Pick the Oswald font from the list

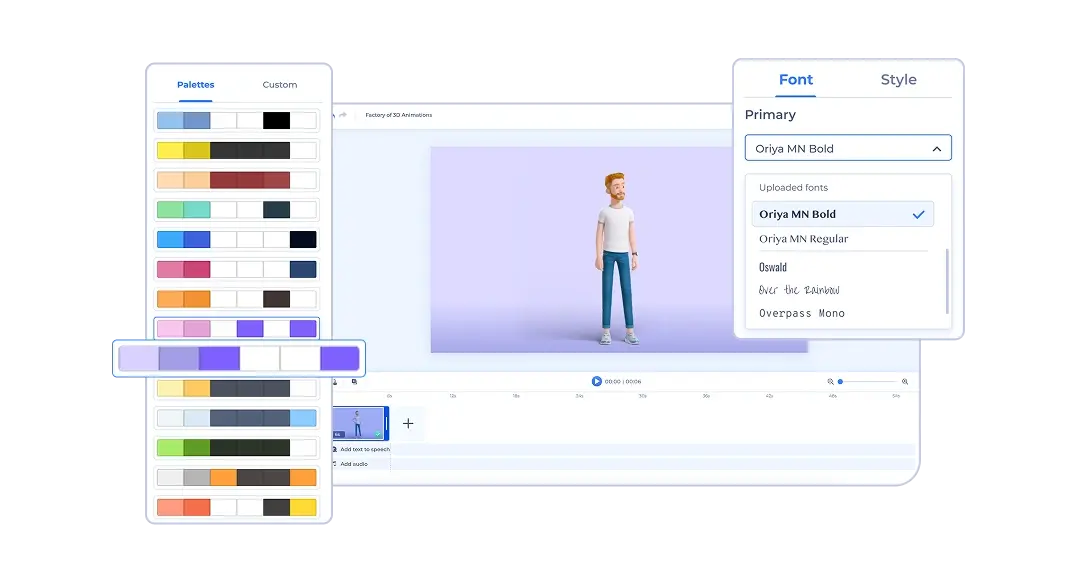[773, 267]
